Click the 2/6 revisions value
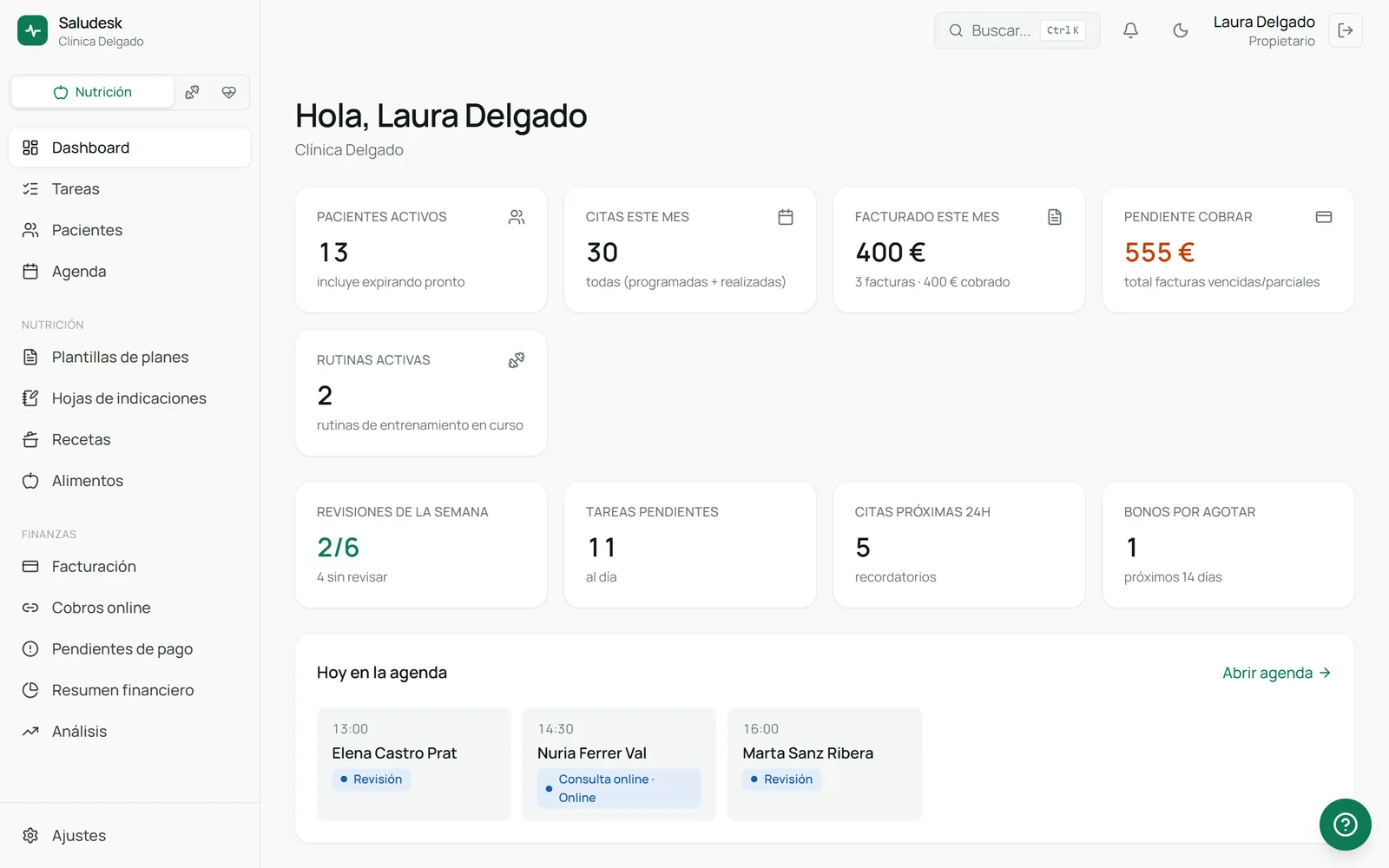This screenshot has width=1389, height=868. point(338,548)
